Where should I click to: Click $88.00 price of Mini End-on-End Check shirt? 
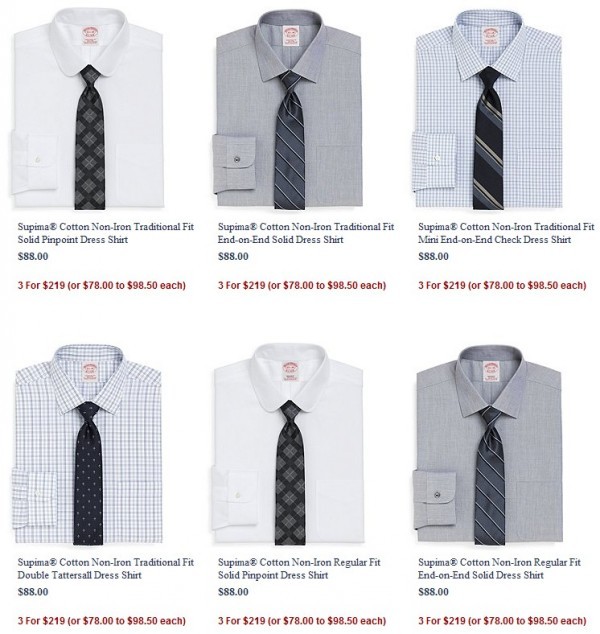433,256
